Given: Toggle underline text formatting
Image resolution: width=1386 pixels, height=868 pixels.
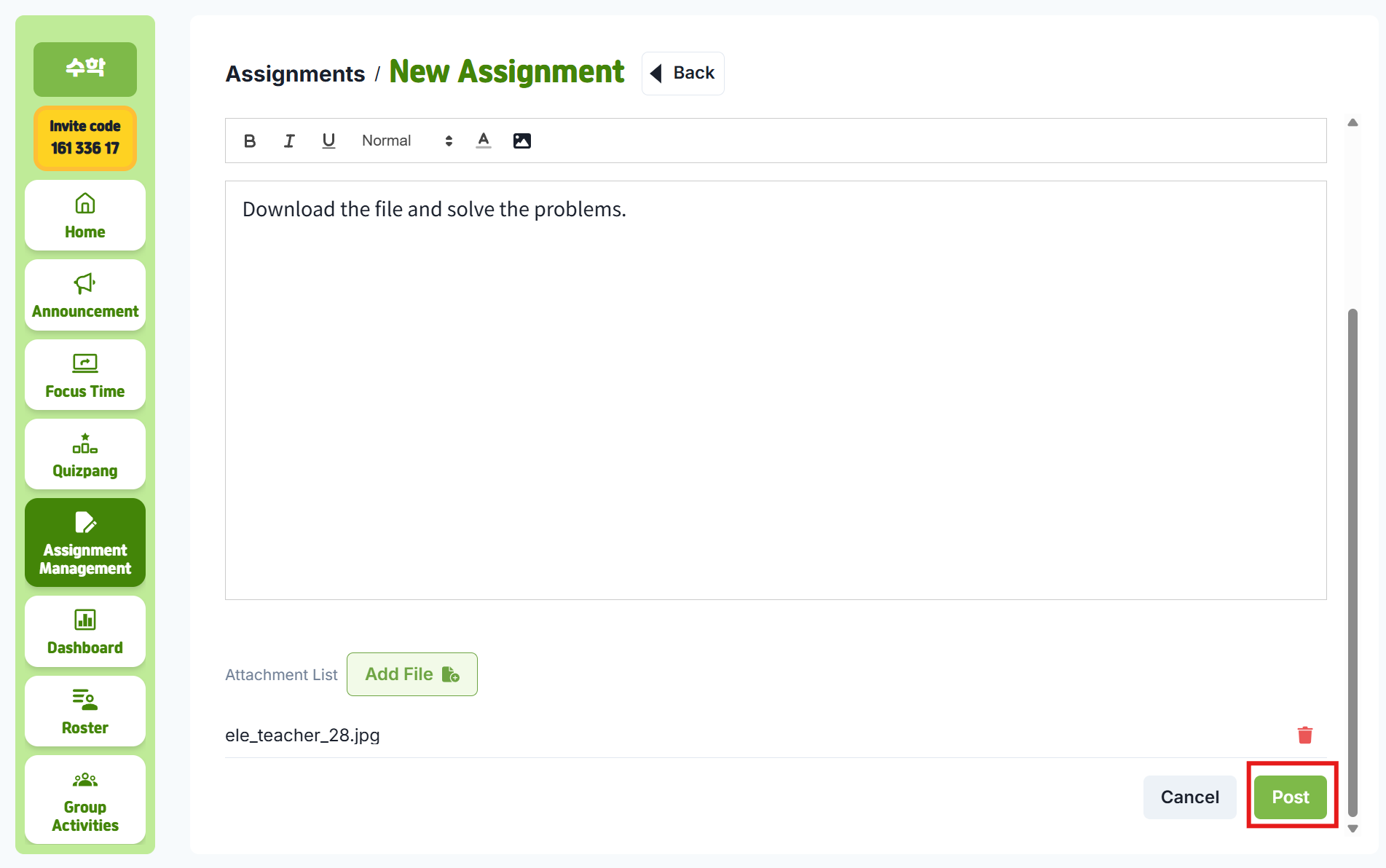Looking at the screenshot, I should point(328,141).
